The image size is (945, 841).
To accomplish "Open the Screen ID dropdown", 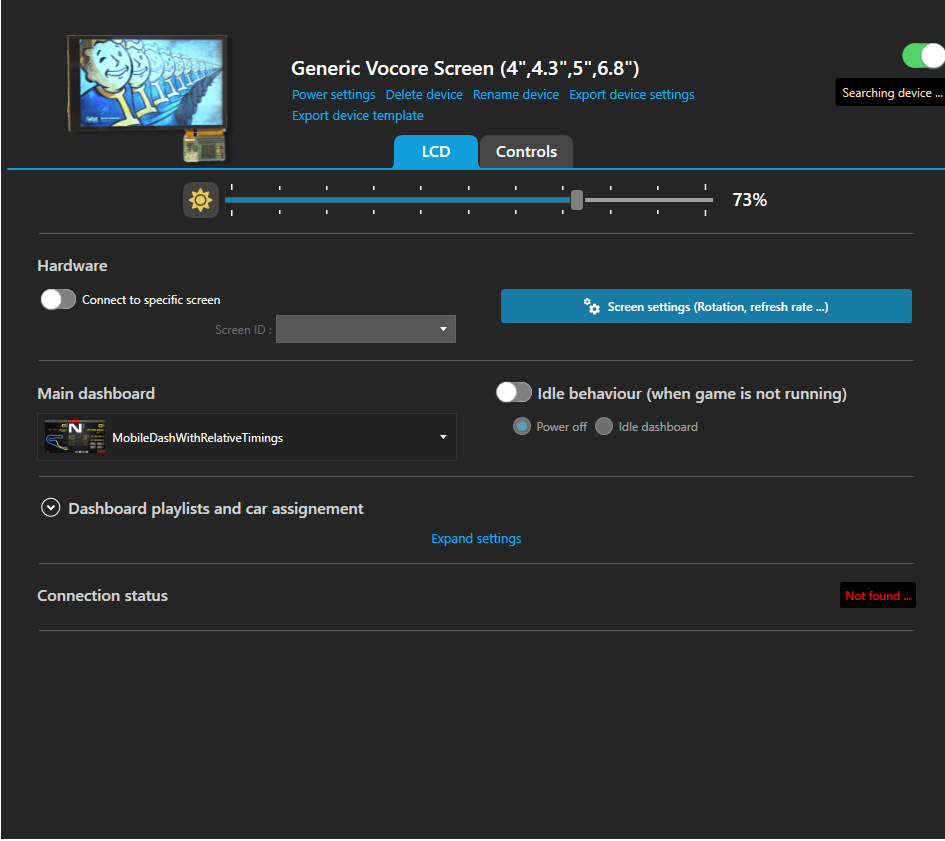I will click(x=366, y=329).
